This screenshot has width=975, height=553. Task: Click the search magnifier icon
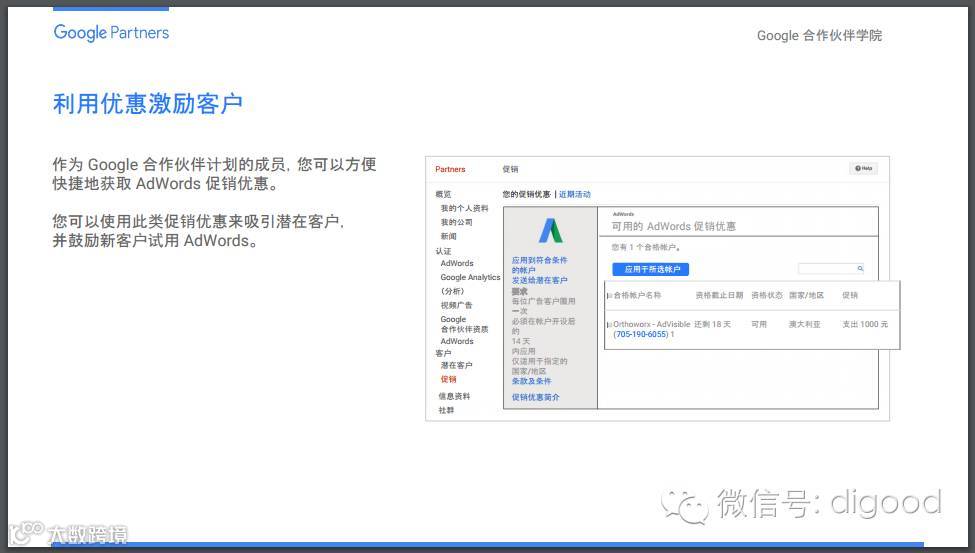[x=860, y=269]
